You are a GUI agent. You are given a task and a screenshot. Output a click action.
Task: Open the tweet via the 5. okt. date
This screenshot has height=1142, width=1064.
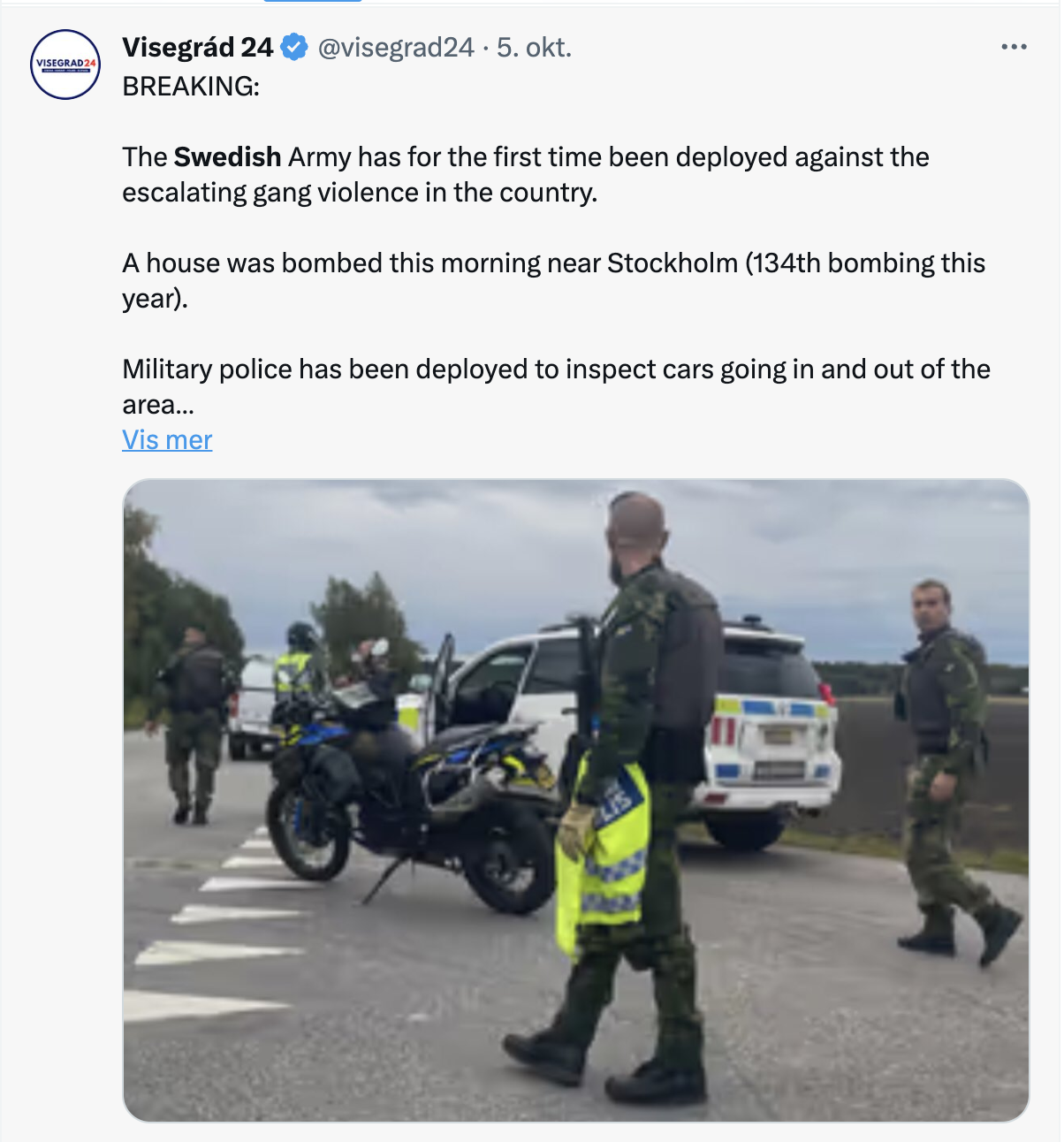[x=534, y=47]
